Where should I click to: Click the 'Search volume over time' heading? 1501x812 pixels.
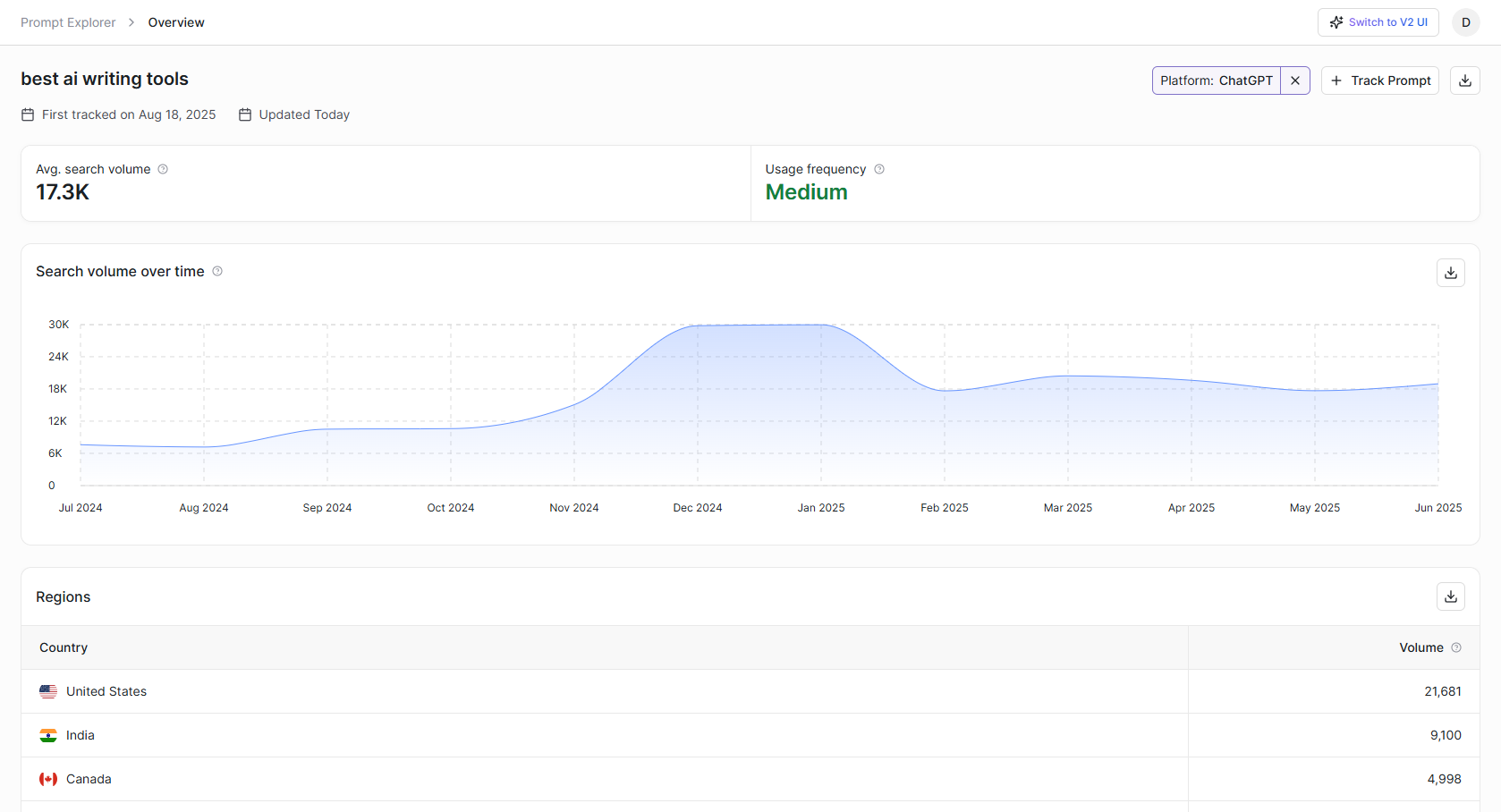tap(120, 271)
